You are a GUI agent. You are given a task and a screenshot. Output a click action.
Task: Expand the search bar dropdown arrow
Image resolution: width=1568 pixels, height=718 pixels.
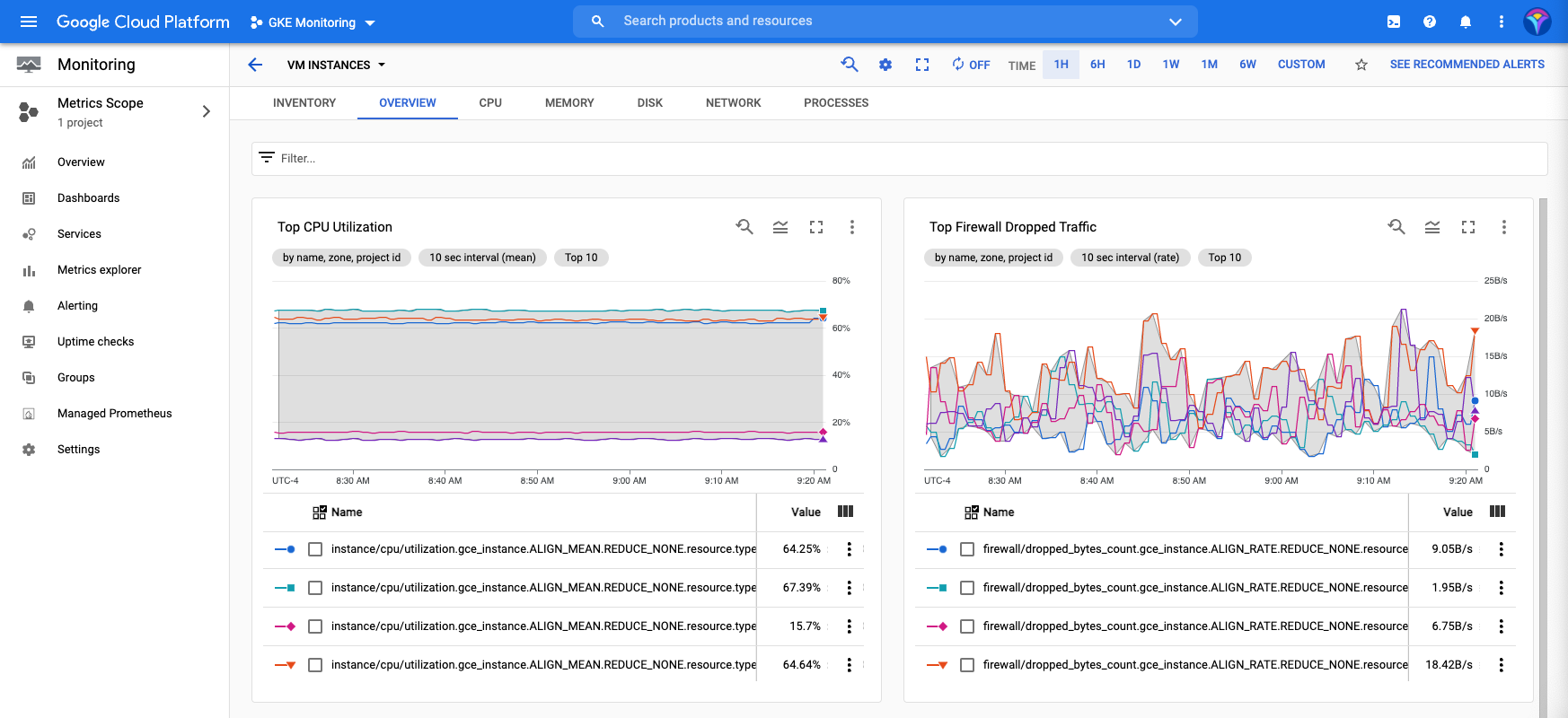click(1175, 22)
